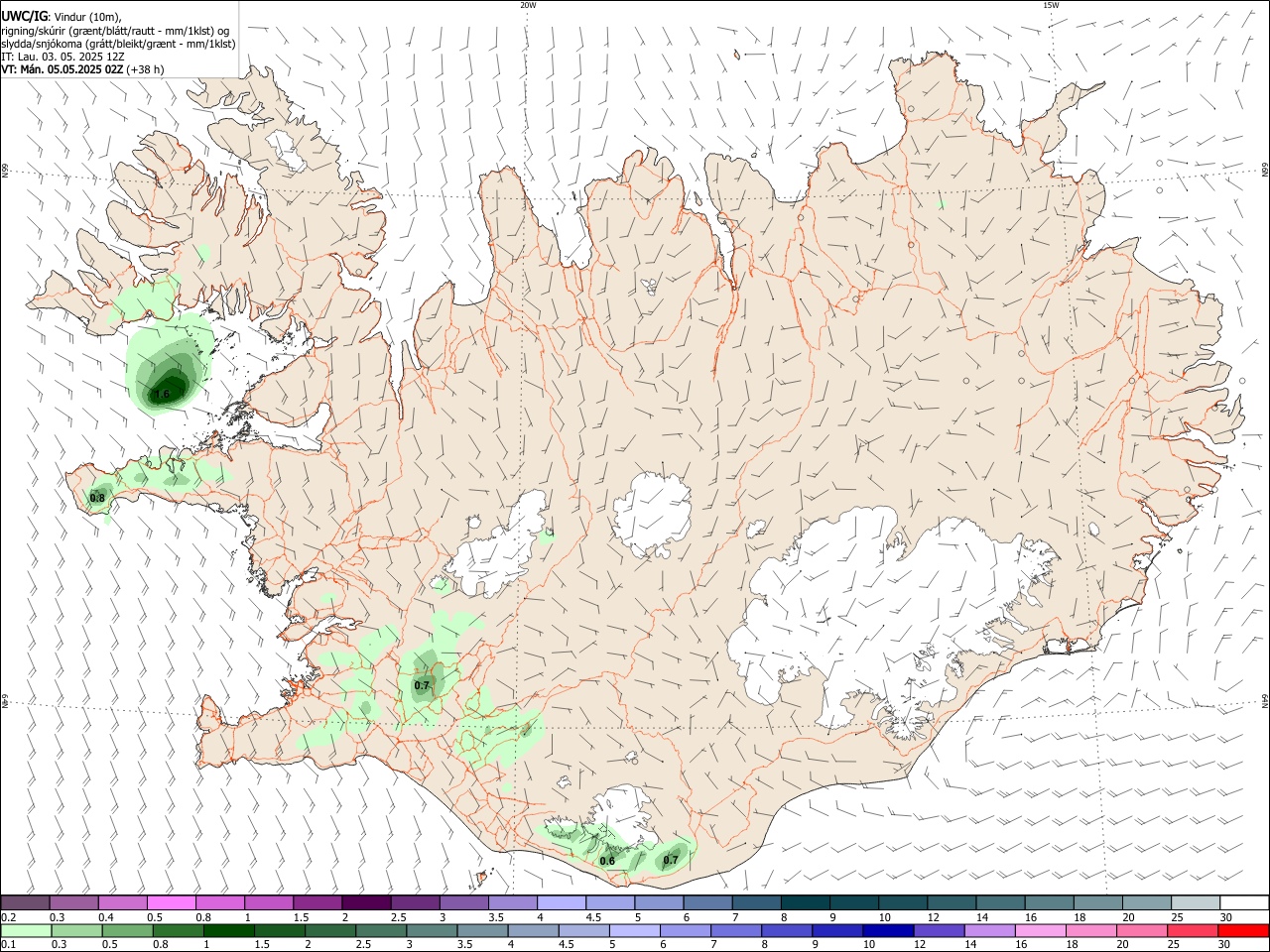Click the UWC/IG title text
This screenshot has height=952, width=1270.
click(x=25, y=17)
